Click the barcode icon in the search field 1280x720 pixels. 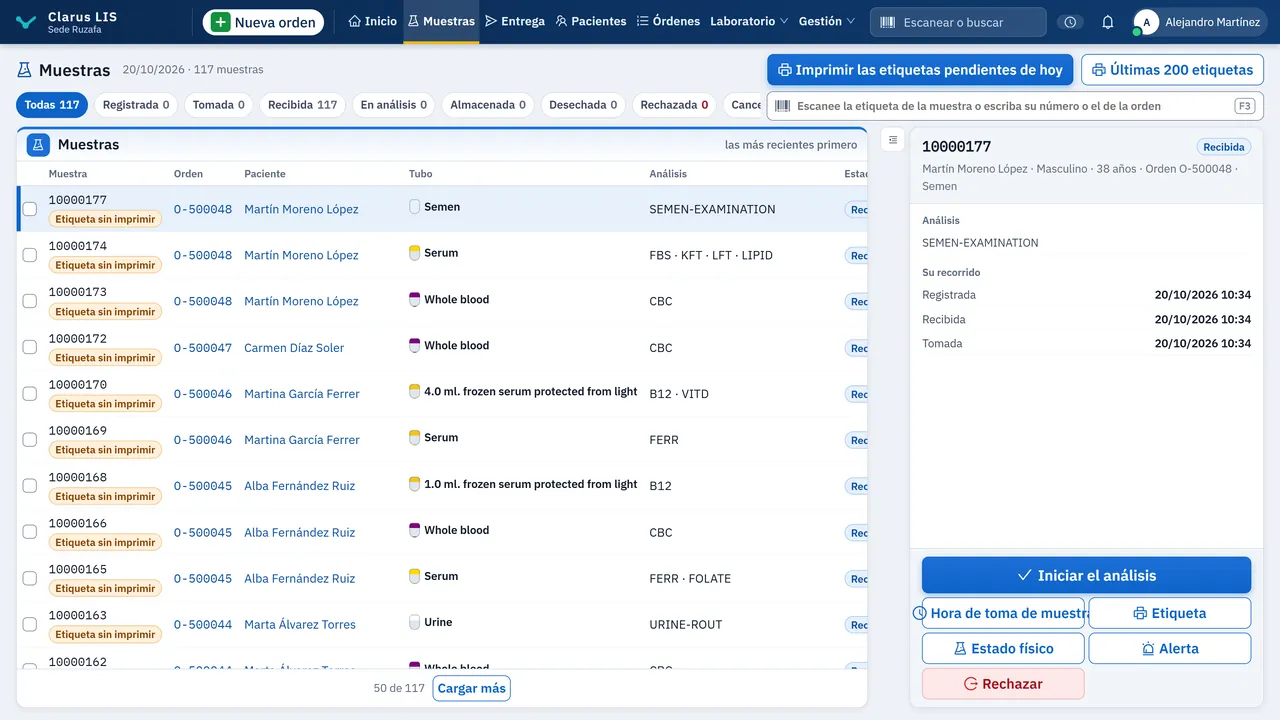(887, 22)
